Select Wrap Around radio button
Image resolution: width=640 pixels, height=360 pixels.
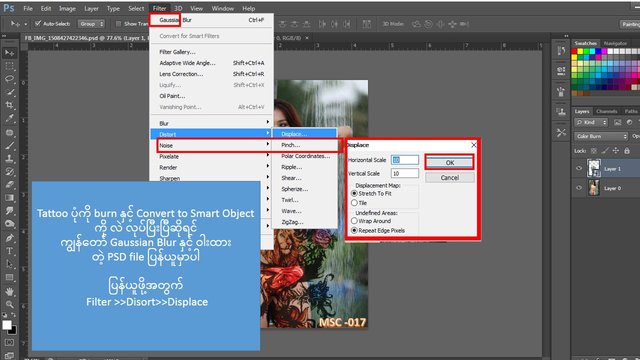[x=354, y=221]
